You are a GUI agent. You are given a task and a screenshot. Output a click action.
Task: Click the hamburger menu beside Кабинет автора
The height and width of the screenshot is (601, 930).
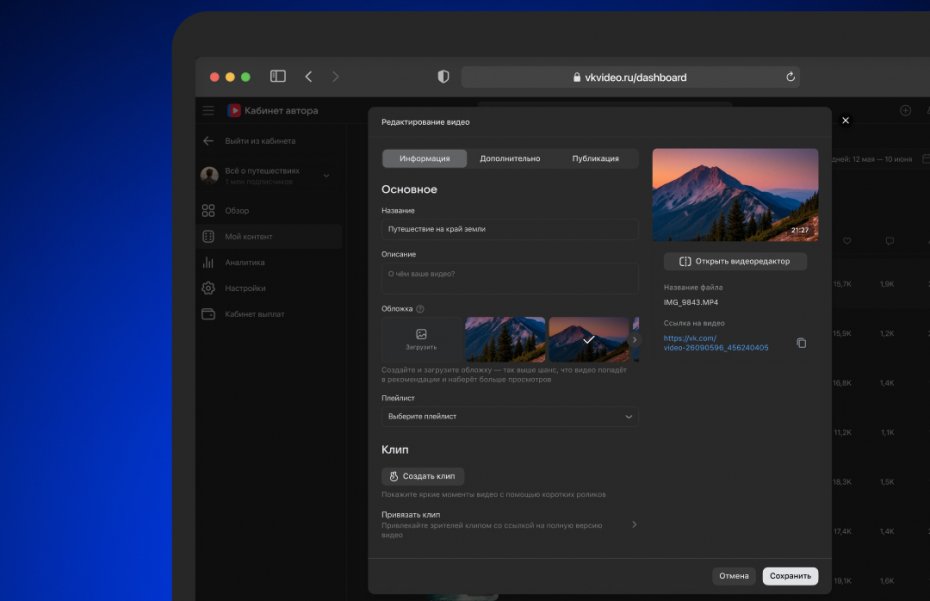[208, 111]
